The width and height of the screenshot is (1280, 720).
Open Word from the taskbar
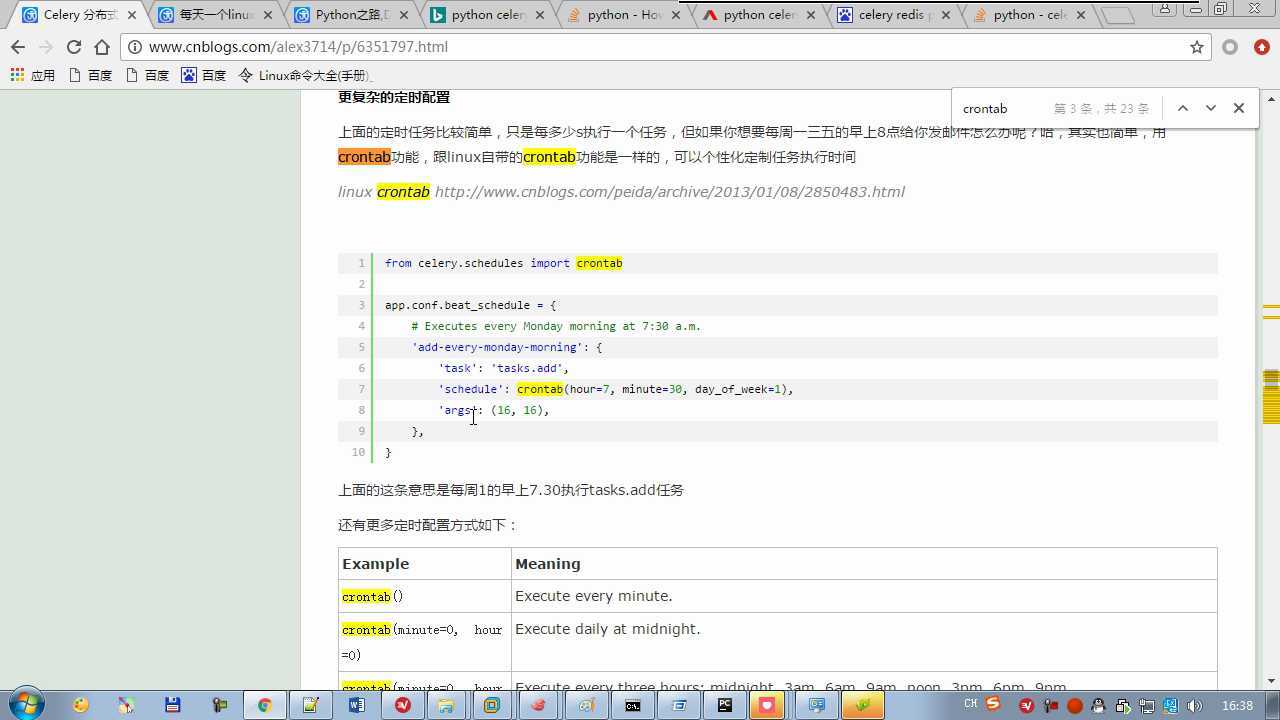coord(356,705)
